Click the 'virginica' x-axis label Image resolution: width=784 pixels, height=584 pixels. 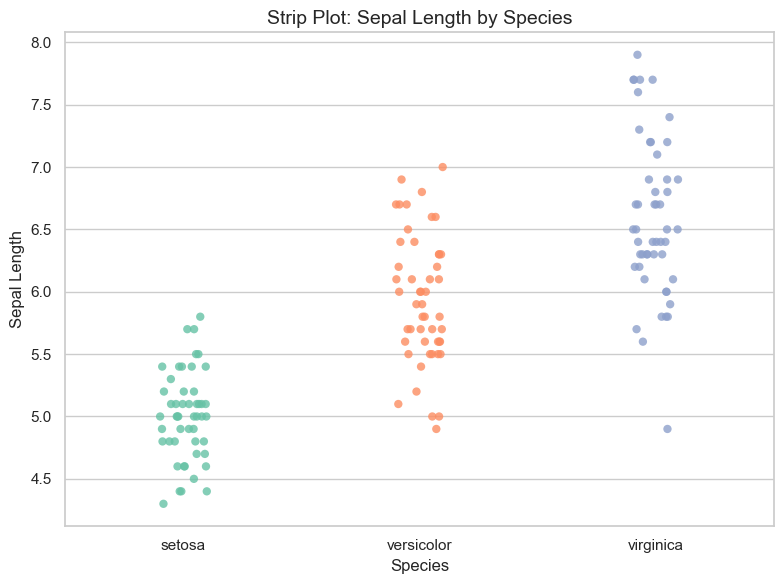pos(655,544)
